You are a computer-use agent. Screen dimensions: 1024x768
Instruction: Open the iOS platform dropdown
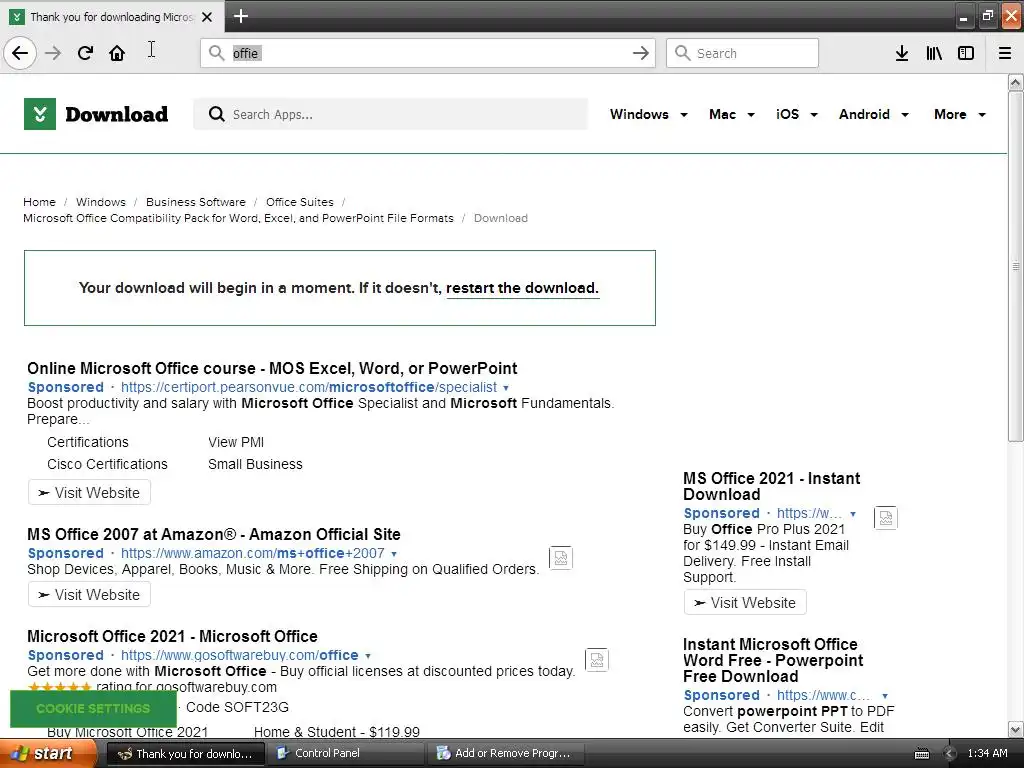796,114
